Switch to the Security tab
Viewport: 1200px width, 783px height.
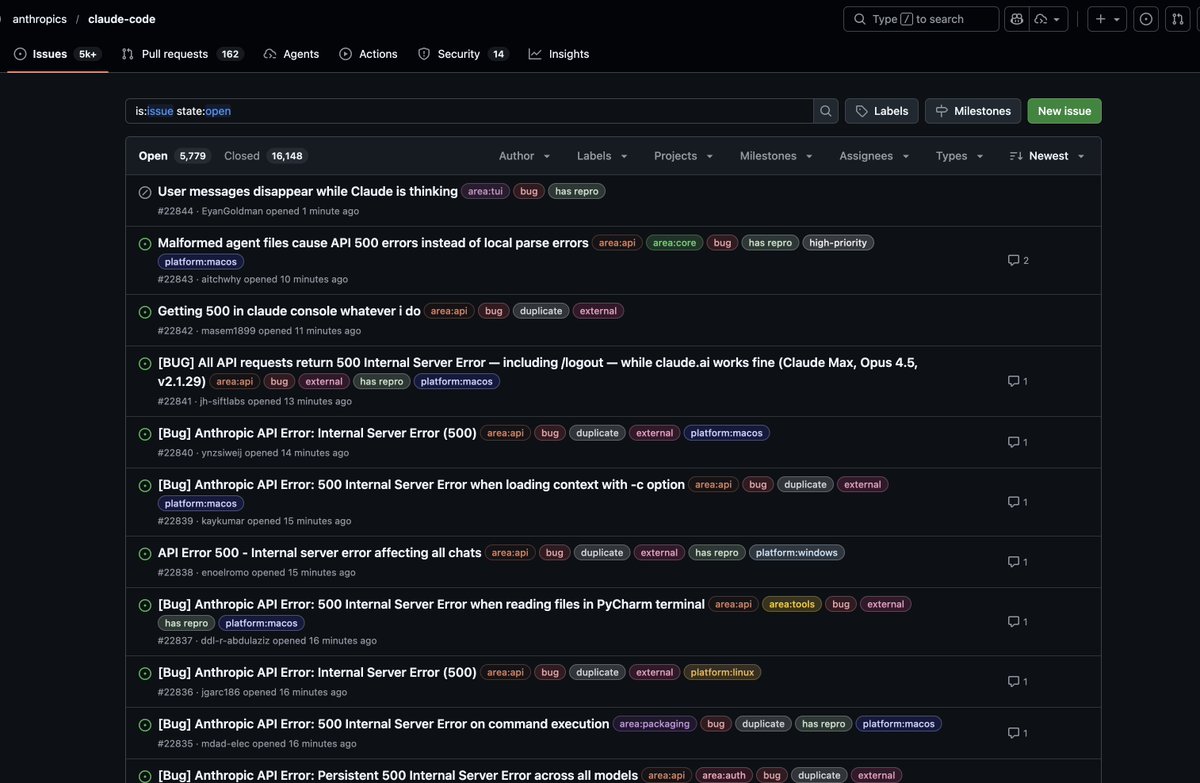(x=462, y=54)
